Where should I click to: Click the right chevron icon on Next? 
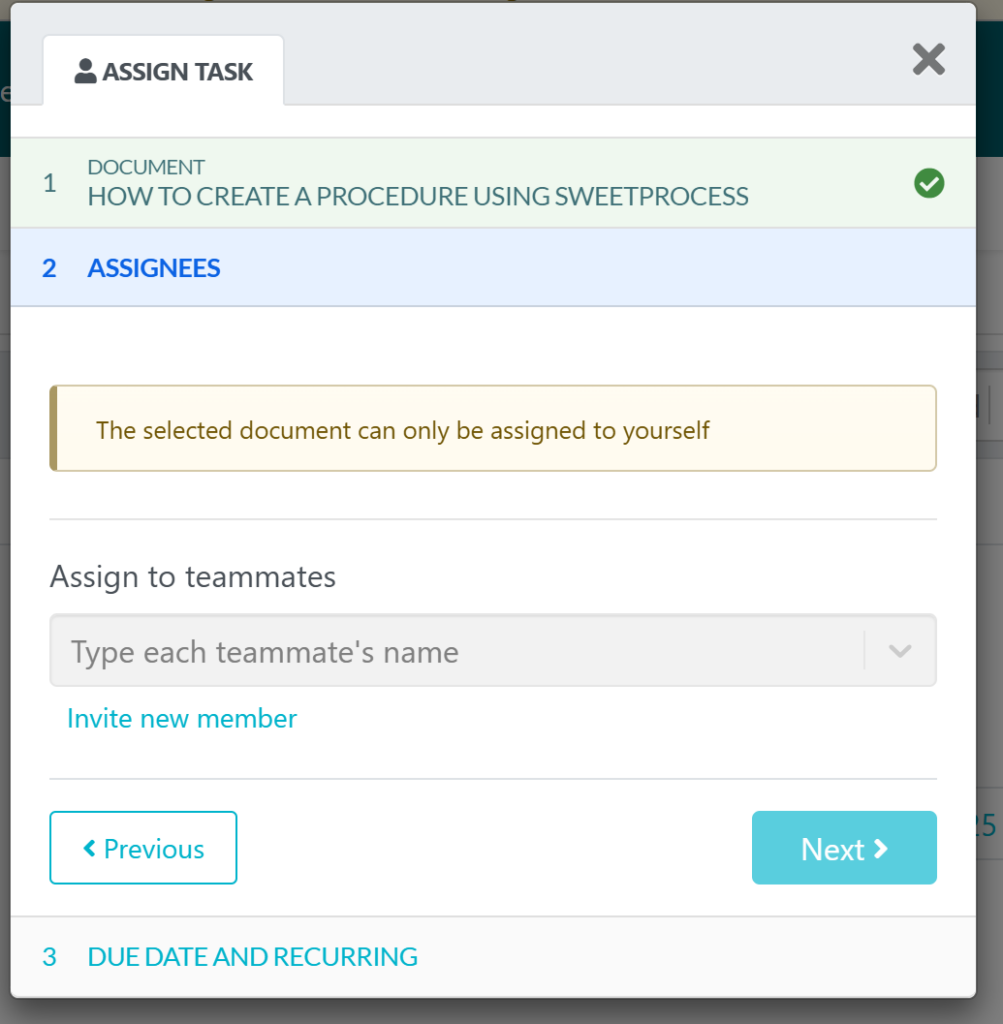(x=881, y=849)
